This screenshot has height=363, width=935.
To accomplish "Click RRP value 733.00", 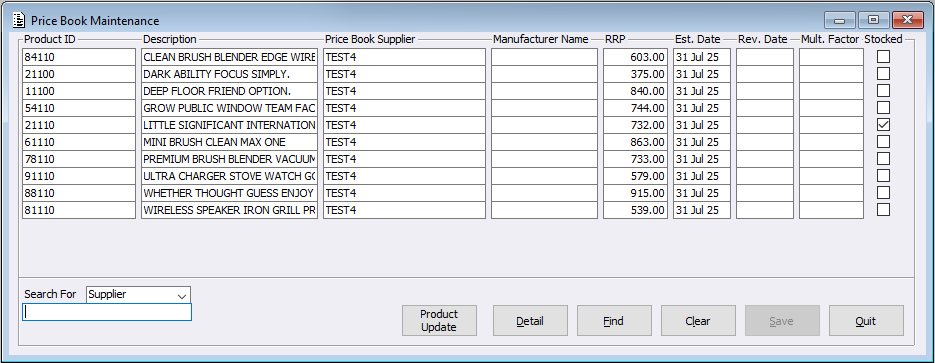I will 636,159.
